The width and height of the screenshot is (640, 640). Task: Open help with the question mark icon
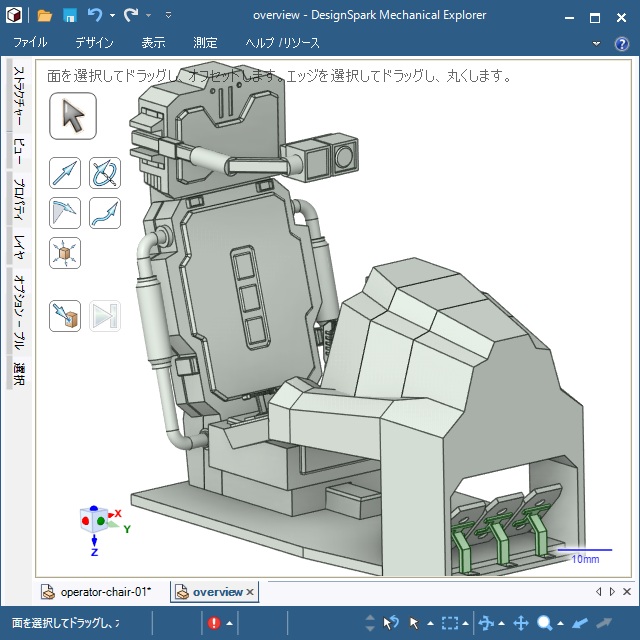coord(622,44)
